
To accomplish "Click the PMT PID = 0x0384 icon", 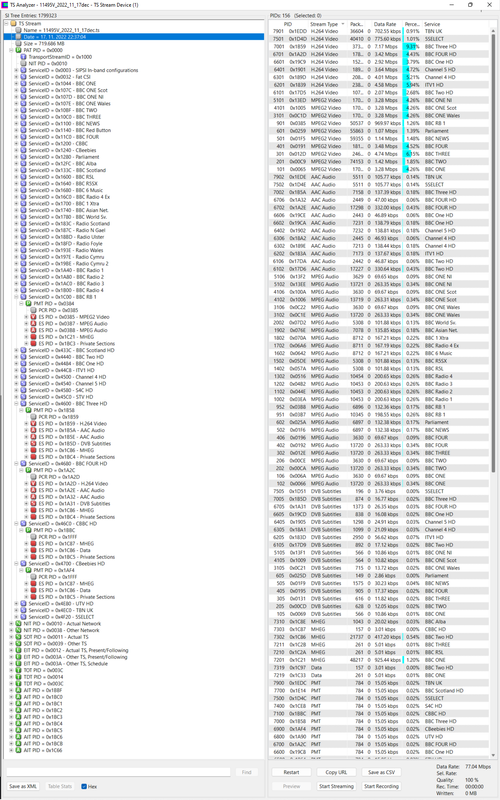I will 29,304.
